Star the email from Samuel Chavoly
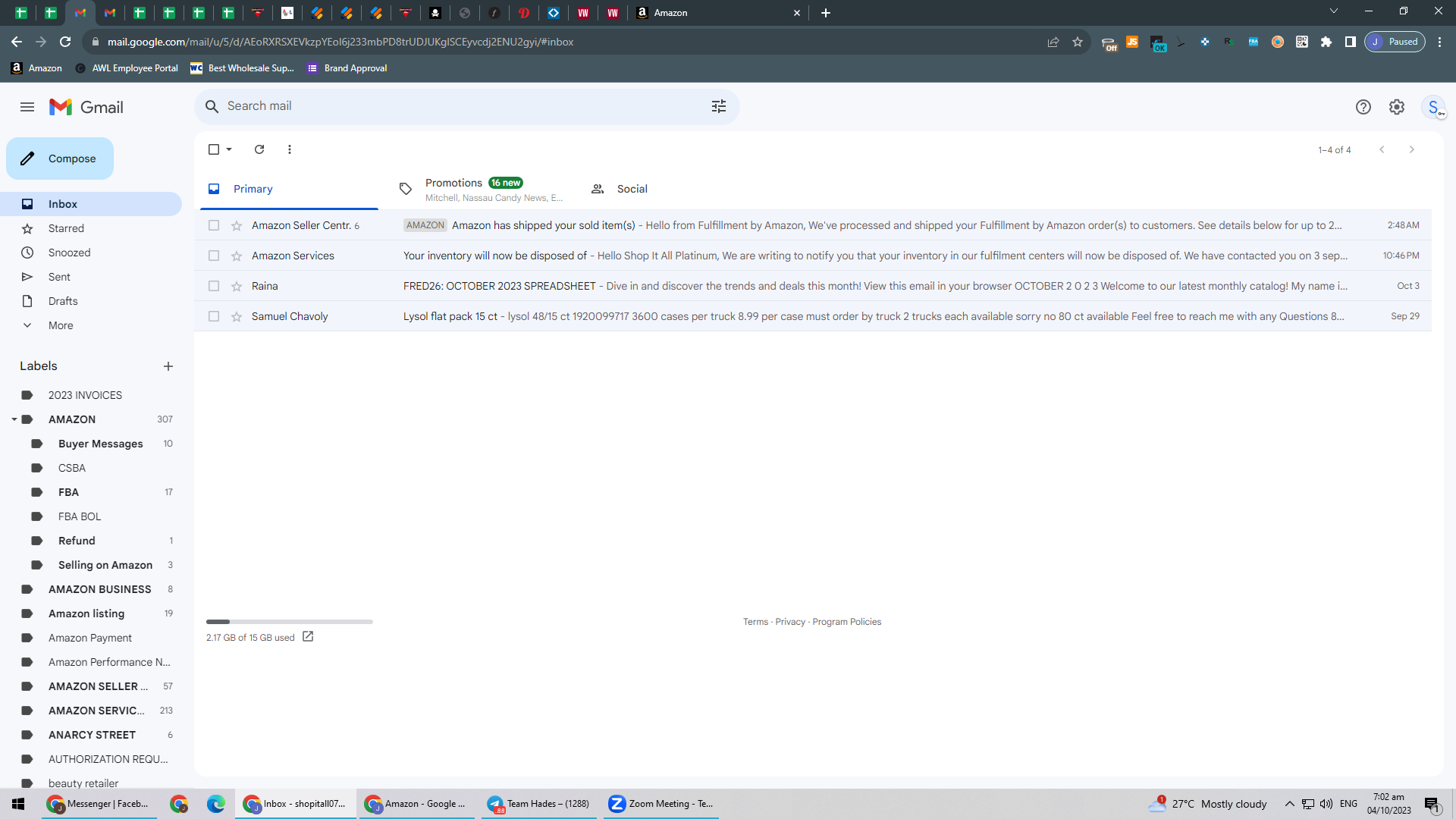This screenshot has height=819, width=1456. (x=237, y=316)
